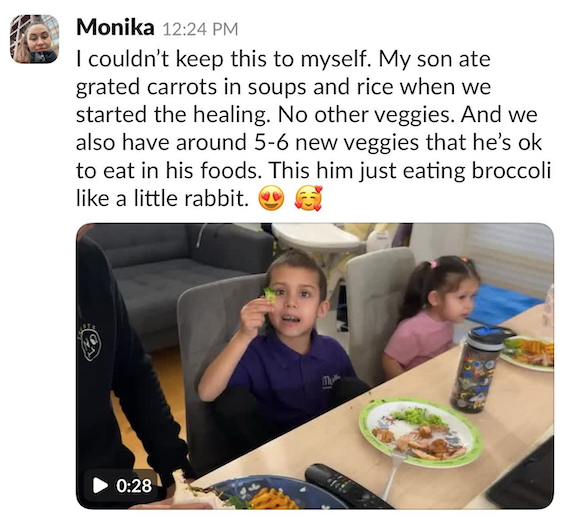
Task: Open Monika's profile avatar picture
Action: click(34, 39)
